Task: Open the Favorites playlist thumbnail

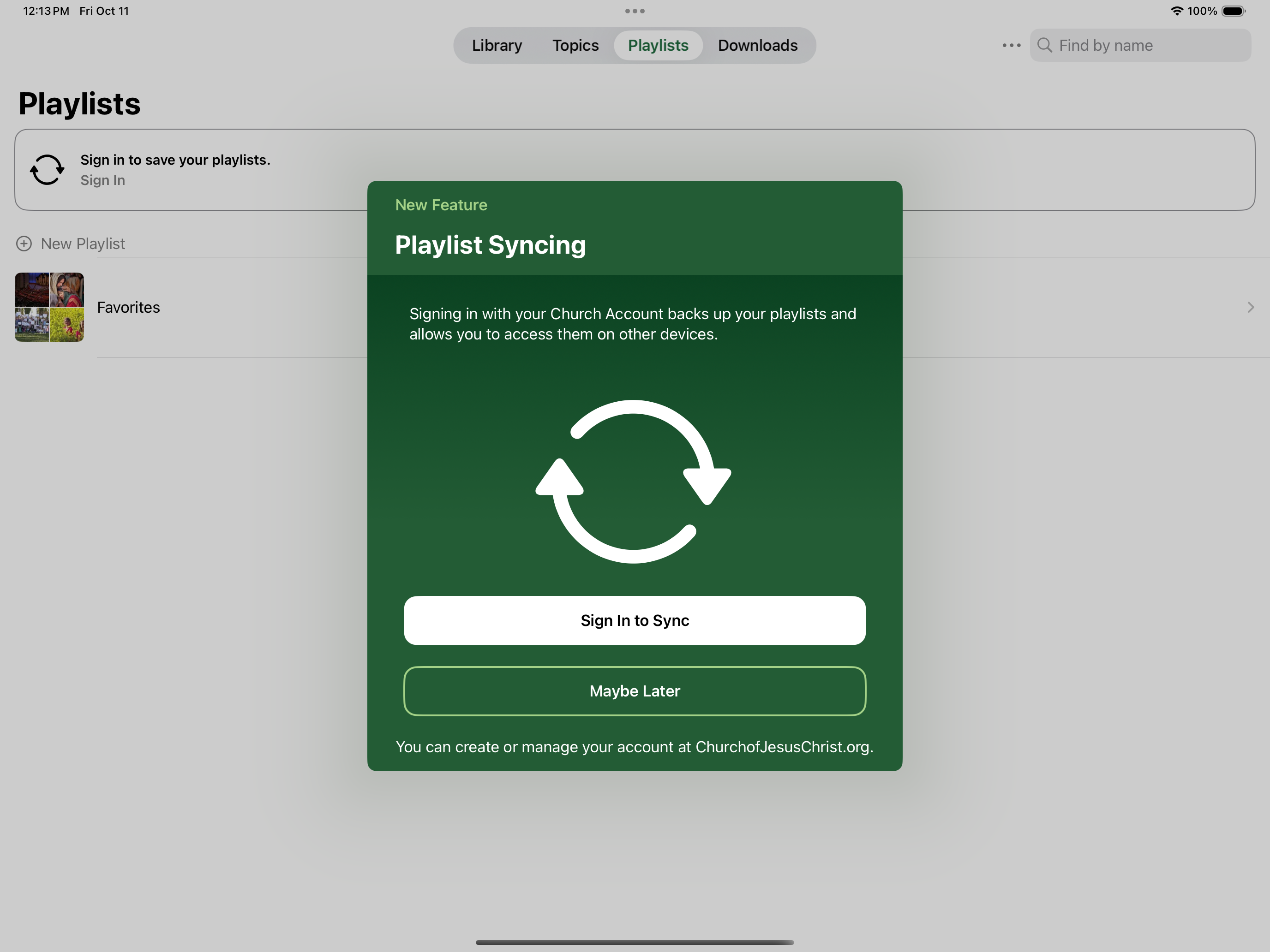Action: 49,307
